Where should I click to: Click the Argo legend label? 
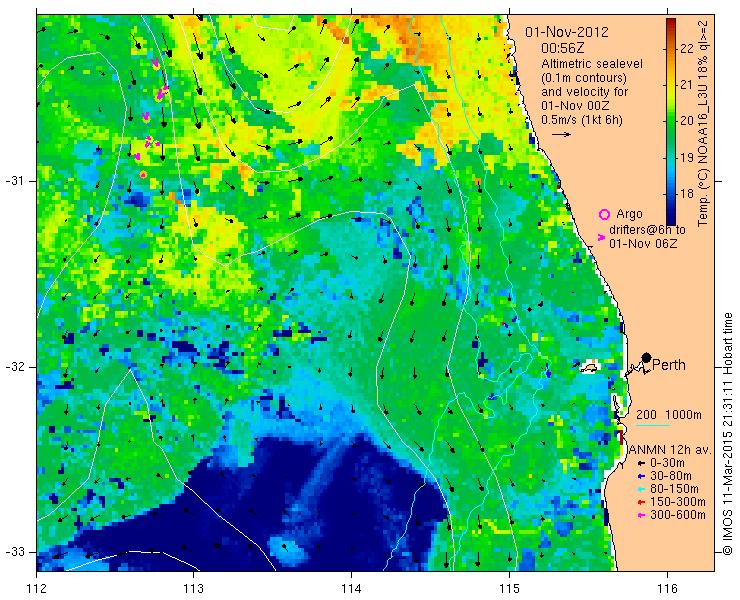pos(629,214)
